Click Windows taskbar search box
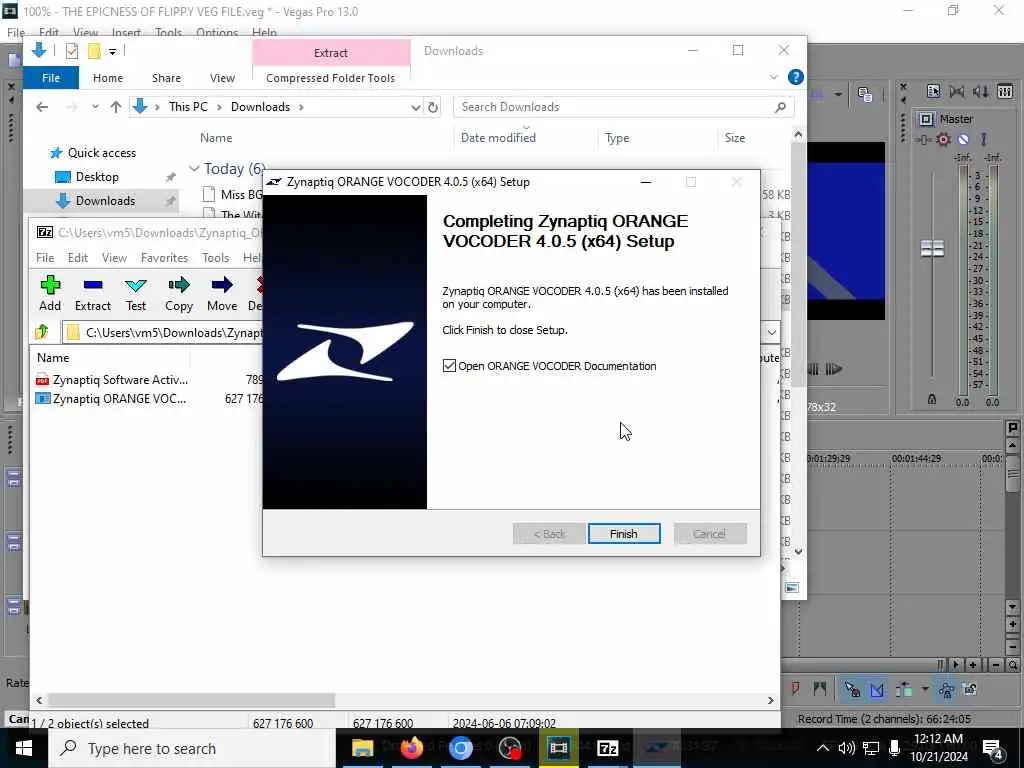The width and height of the screenshot is (1024, 768). click(191, 748)
